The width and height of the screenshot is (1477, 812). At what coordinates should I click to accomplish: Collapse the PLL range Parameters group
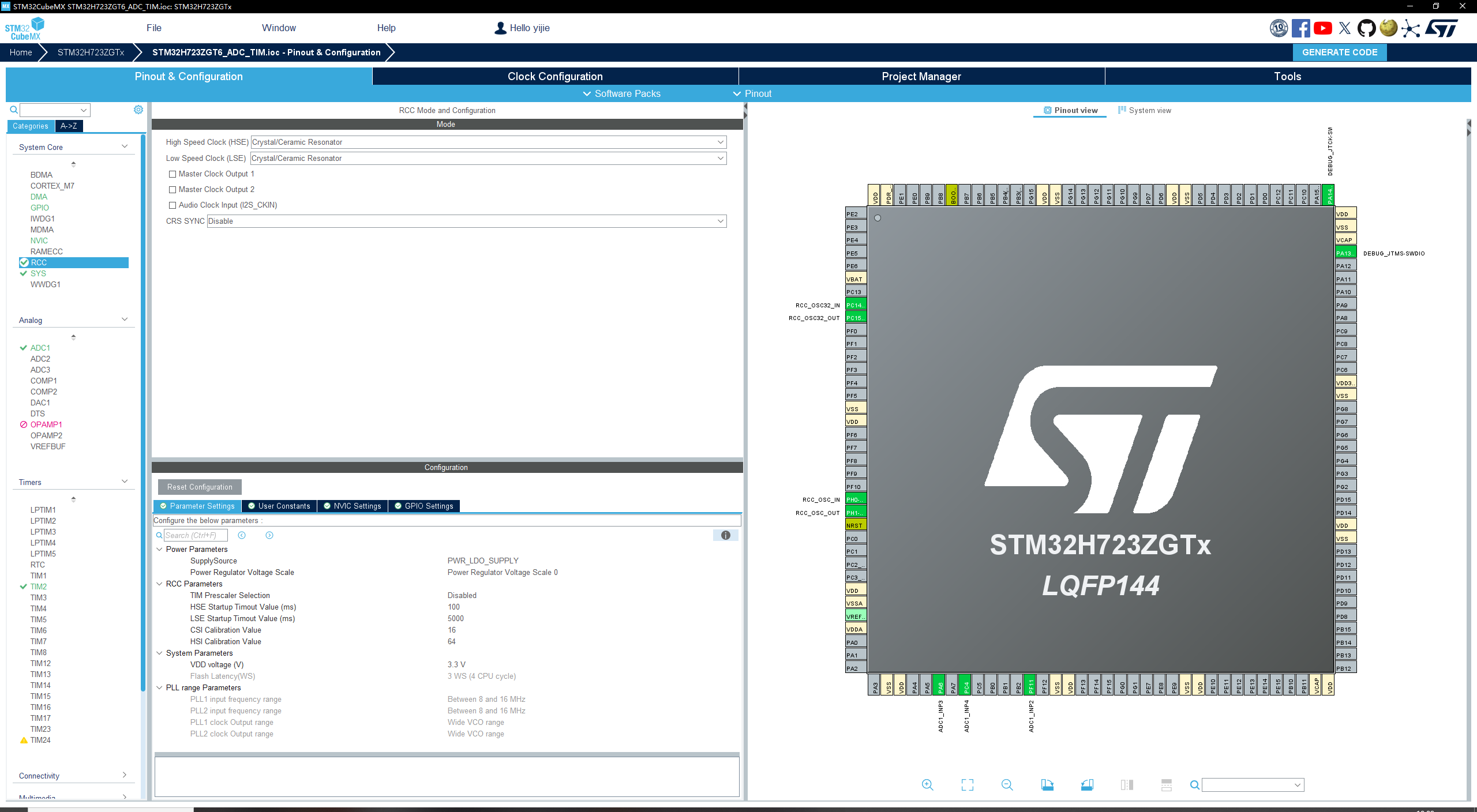(x=159, y=687)
